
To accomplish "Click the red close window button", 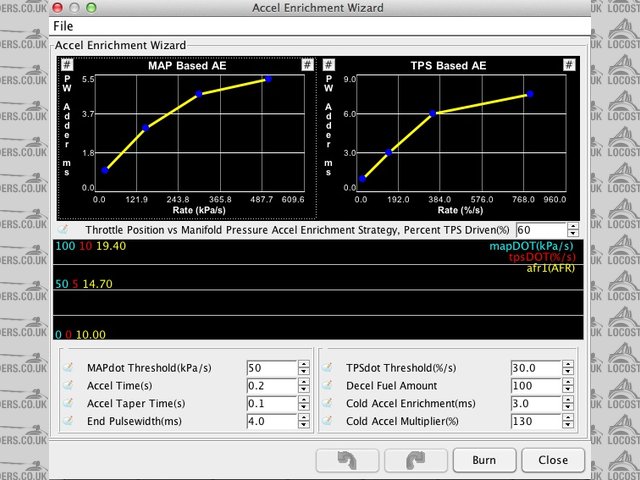I will click(58, 8).
